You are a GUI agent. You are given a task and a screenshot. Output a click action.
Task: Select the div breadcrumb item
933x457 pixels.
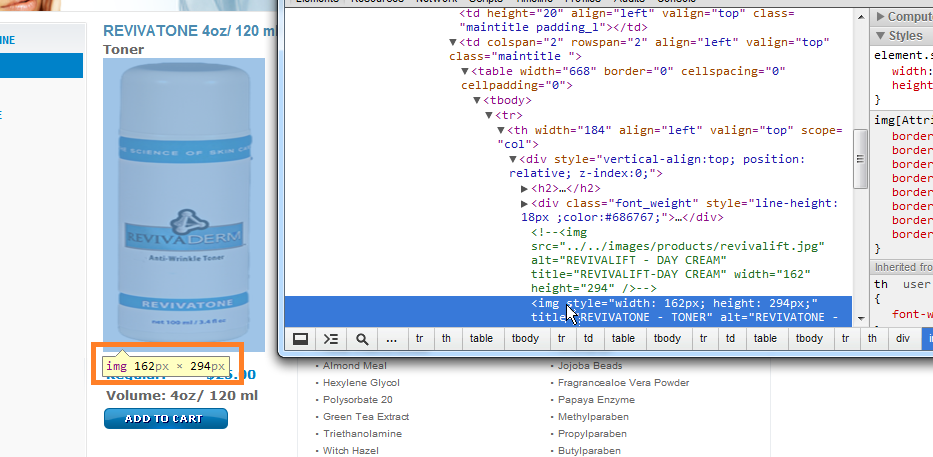(903, 339)
